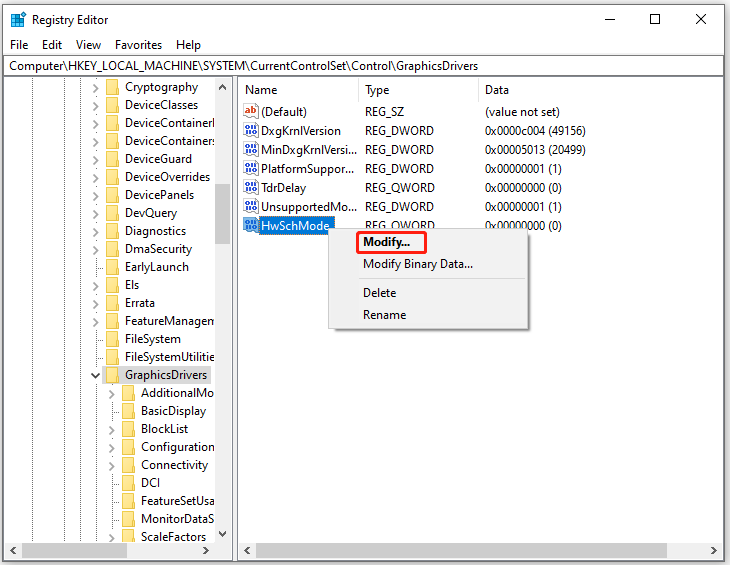This screenshot has height=565, width=730.
Task: Select Delete in the context menu
Action: tap(379, 293)
